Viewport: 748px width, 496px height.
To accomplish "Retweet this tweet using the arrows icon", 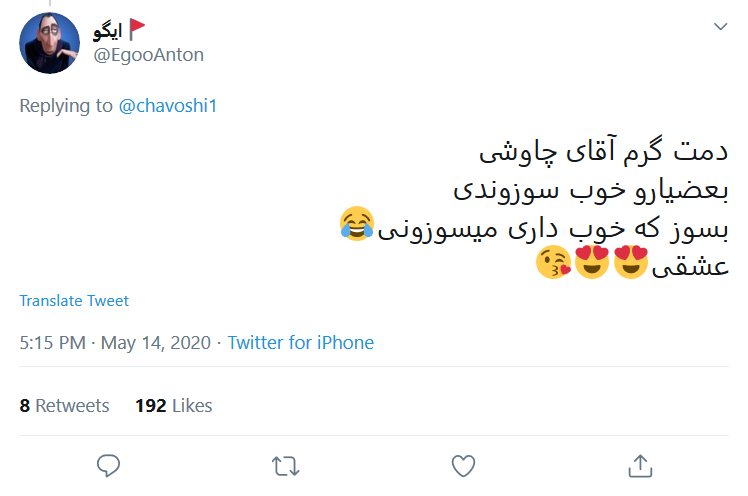I will pyautogui.click(x=285, y=465).
